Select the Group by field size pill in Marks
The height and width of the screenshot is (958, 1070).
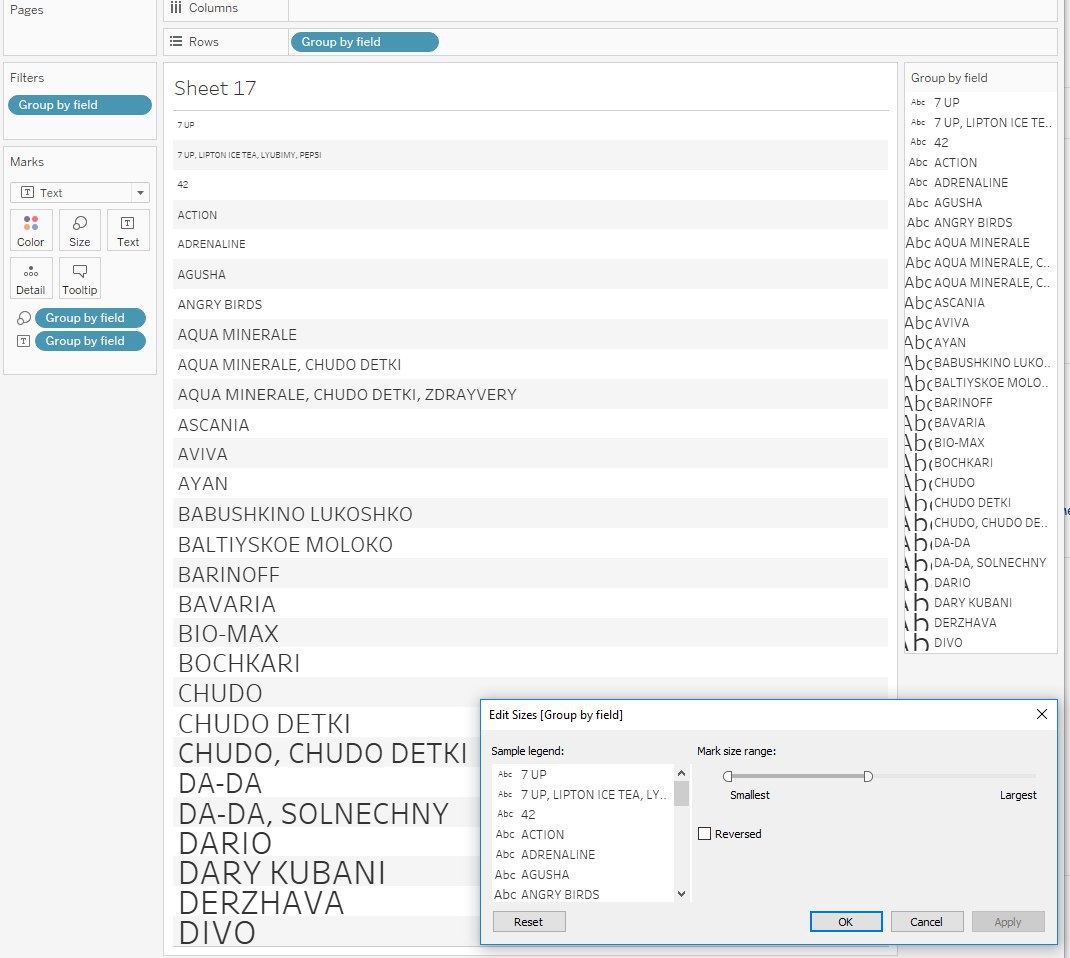point(90,318)
